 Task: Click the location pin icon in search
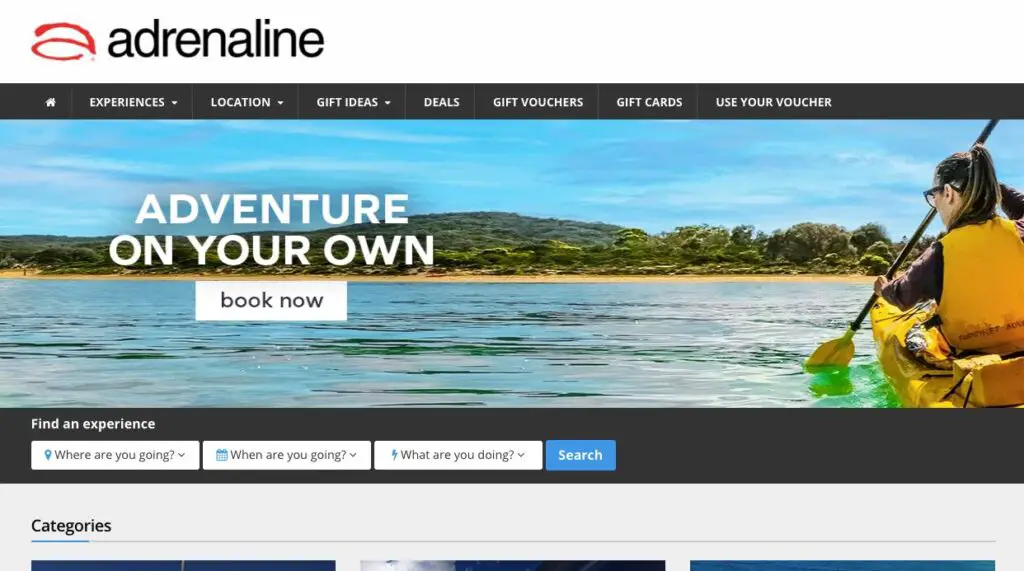48,455
